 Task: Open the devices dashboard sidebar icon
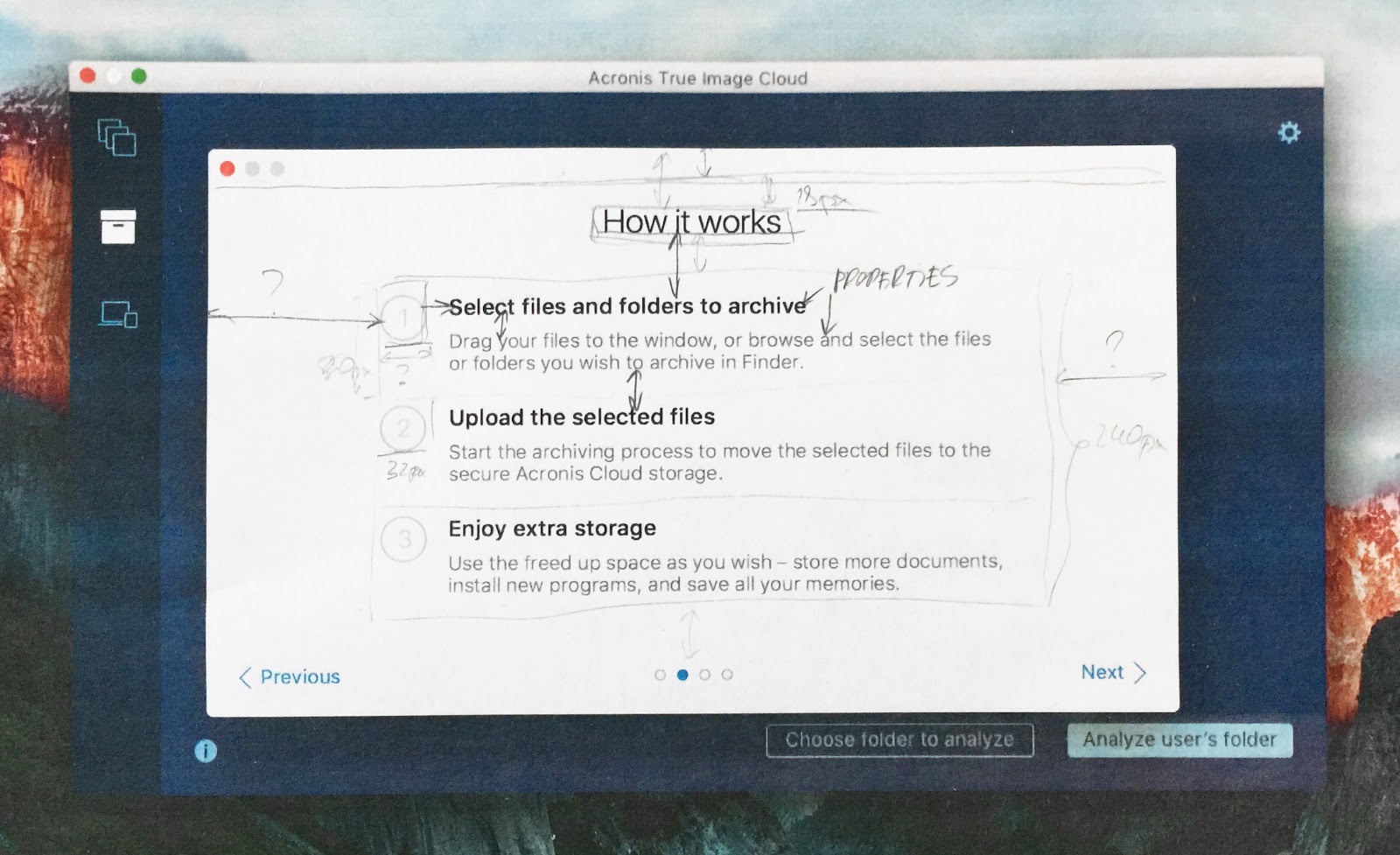pyautogui.click(x=118, y=314)
